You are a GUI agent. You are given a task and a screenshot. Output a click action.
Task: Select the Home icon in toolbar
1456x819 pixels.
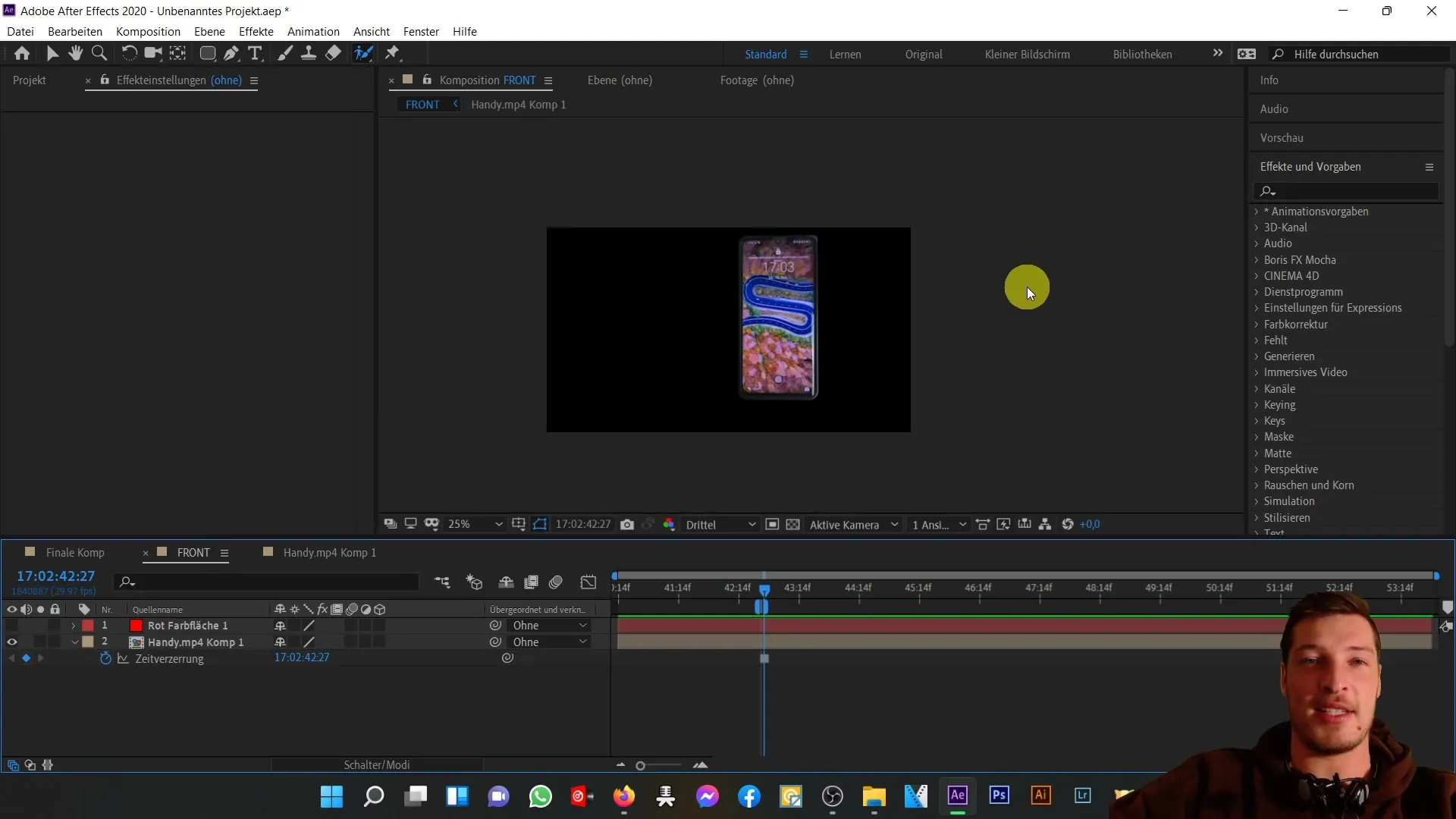coord(22,53)
